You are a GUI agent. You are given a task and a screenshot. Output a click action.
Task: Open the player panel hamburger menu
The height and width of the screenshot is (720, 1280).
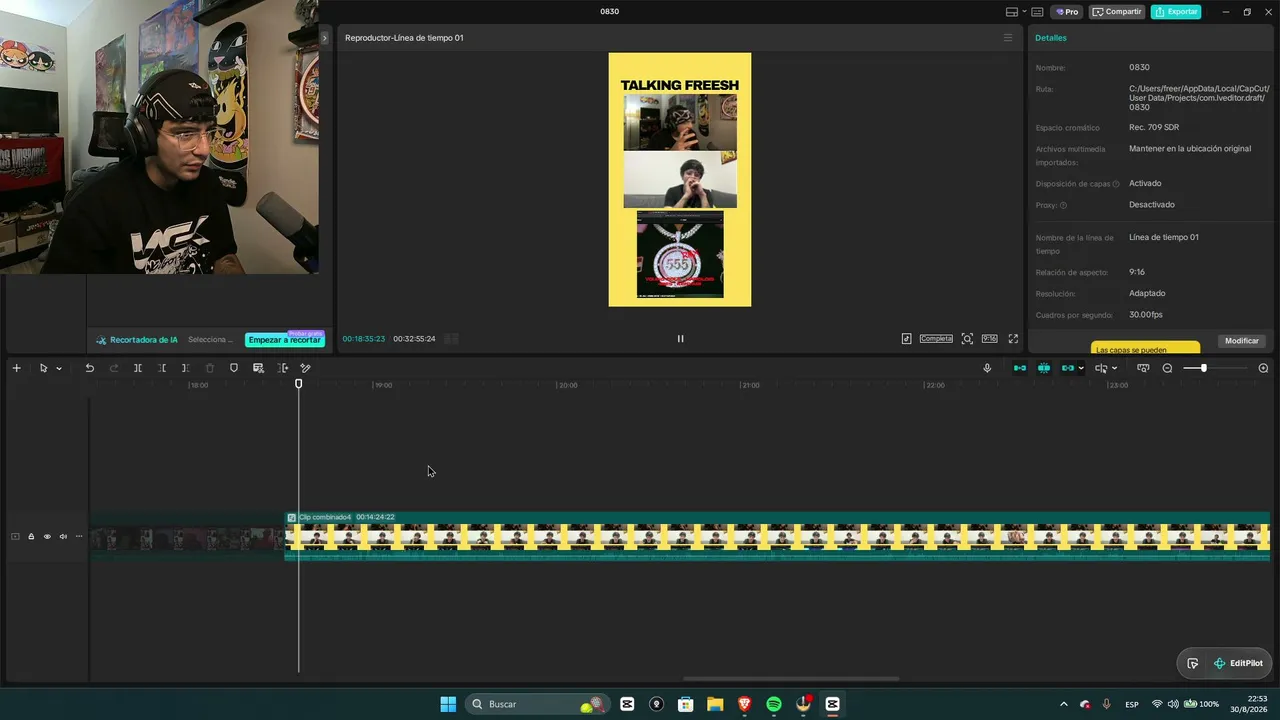1008,38
